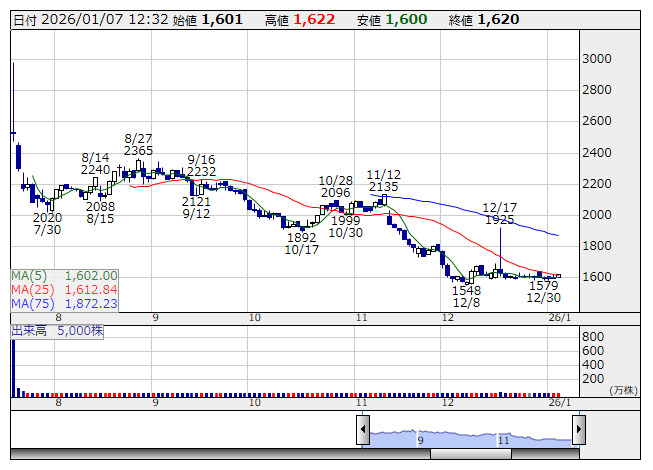Click the 7/30 low label 2020

pyautogui.click(x=47, y=217)
